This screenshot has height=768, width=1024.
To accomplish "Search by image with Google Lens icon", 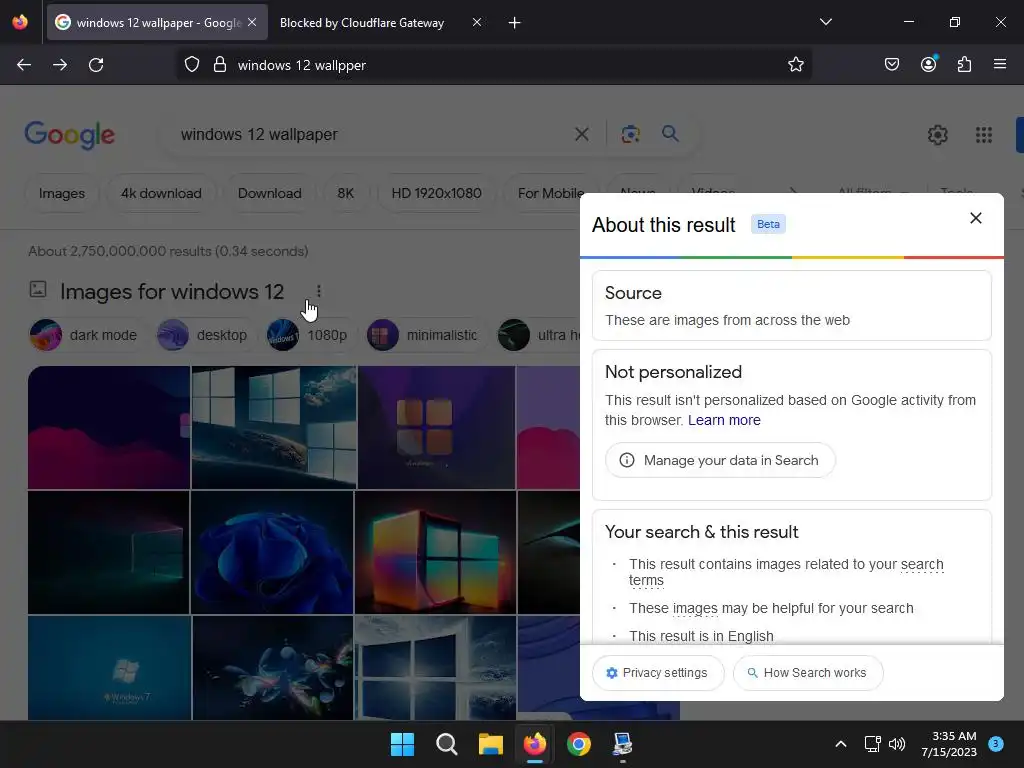I will click(630, 135).
